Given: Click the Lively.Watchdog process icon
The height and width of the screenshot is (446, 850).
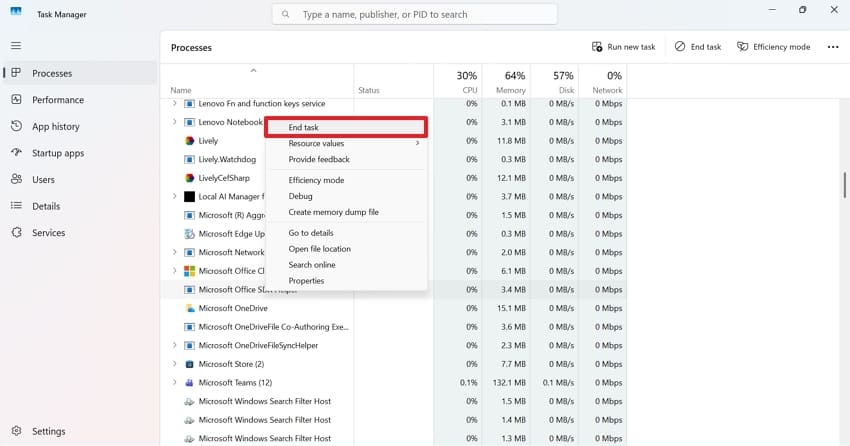Looking at the screenshot, I should [x=189, y=159].
